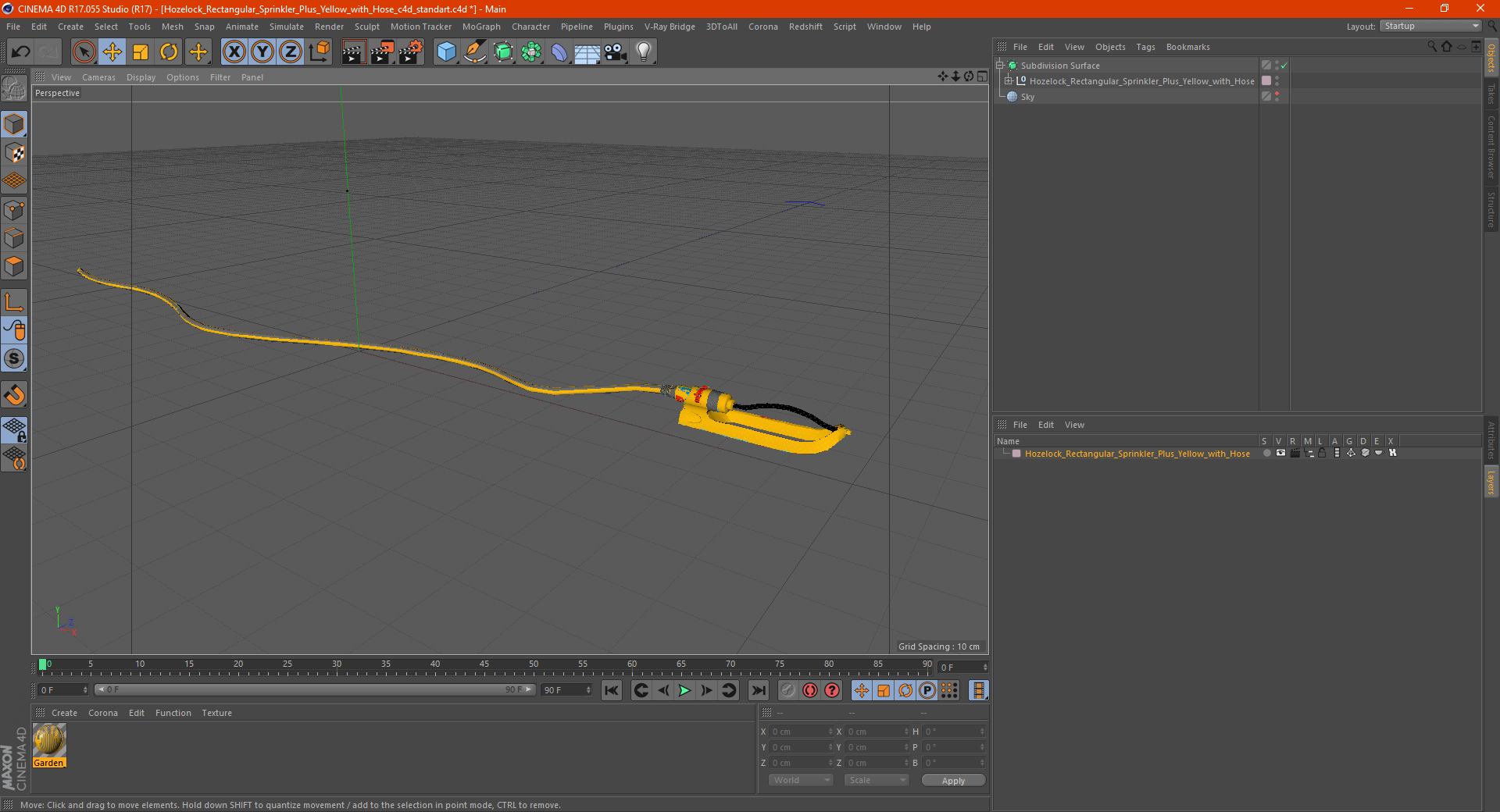Enable Points mode
This screenshot has height=812, width=1500.
pos(14,210)
